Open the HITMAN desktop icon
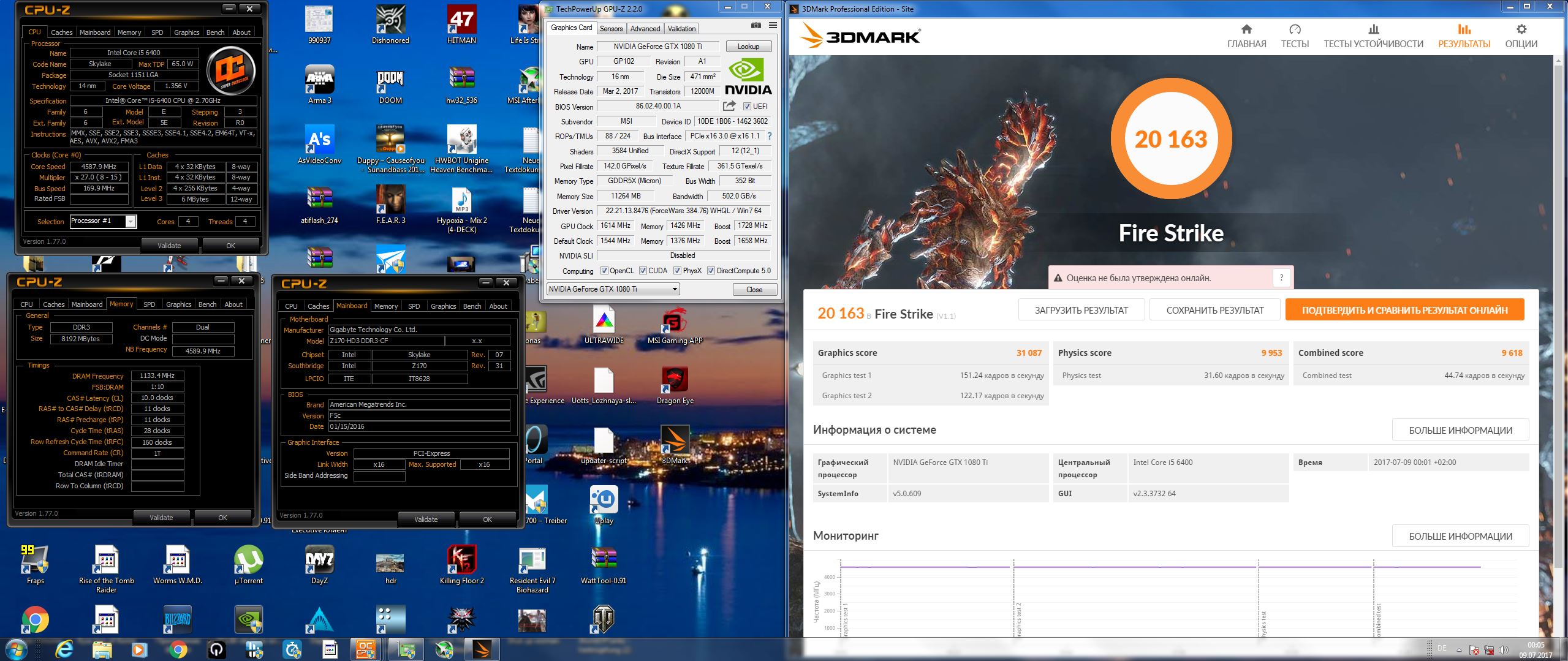Screen dimensions: 1568x661 coord(461,25)
